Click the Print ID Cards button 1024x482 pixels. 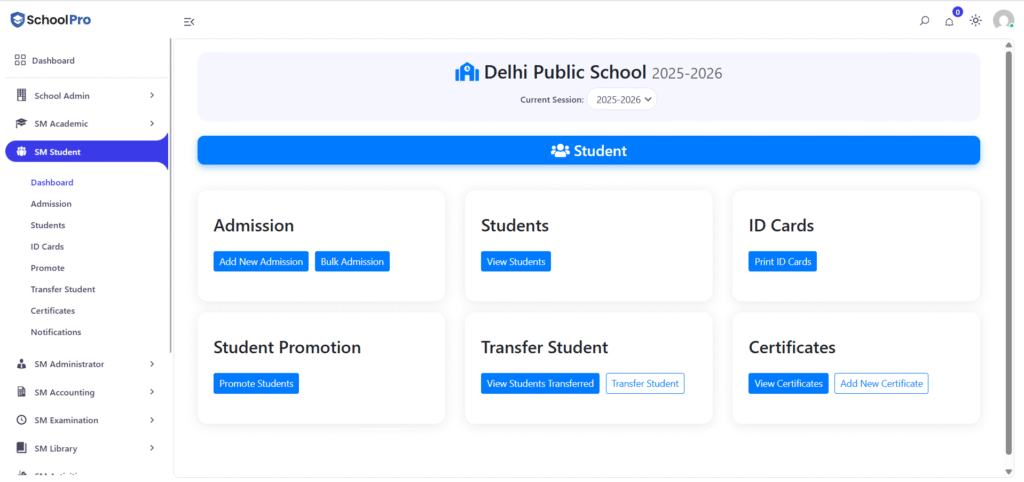[782, 261]
